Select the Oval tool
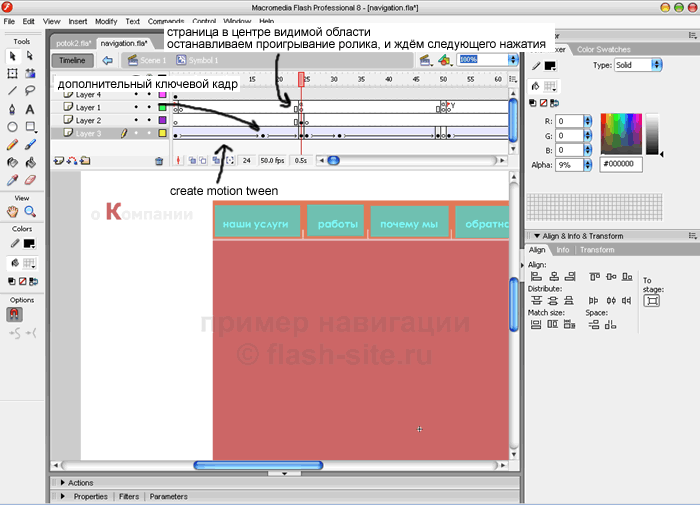This screenshot has width=700, height=505. 12,127
